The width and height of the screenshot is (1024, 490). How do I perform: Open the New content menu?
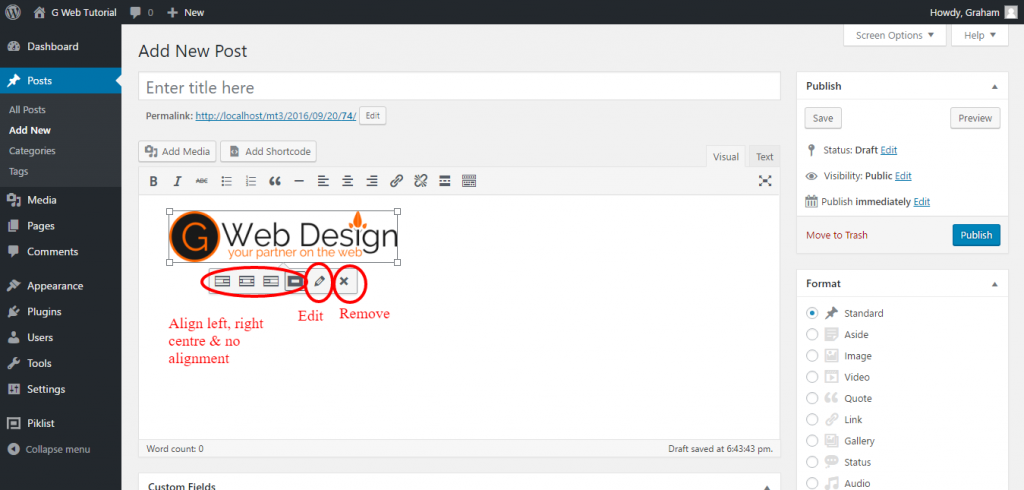pyautogui.click(x=186, y=12)
